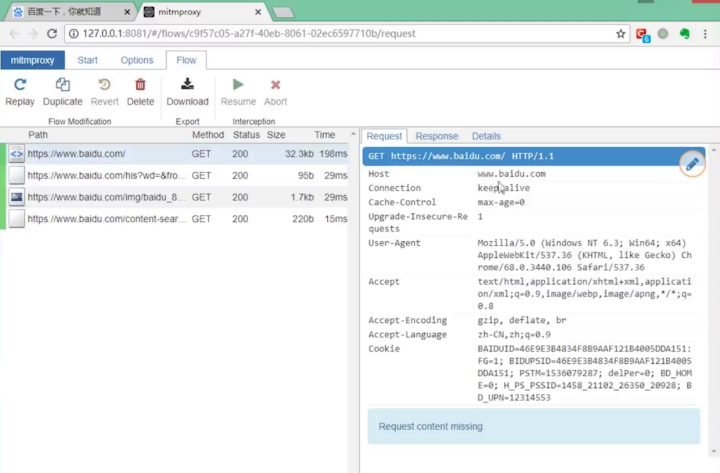Sort flows by Path column
The height and width of the screenshot is (473, 720).
[x=38, y=135]
